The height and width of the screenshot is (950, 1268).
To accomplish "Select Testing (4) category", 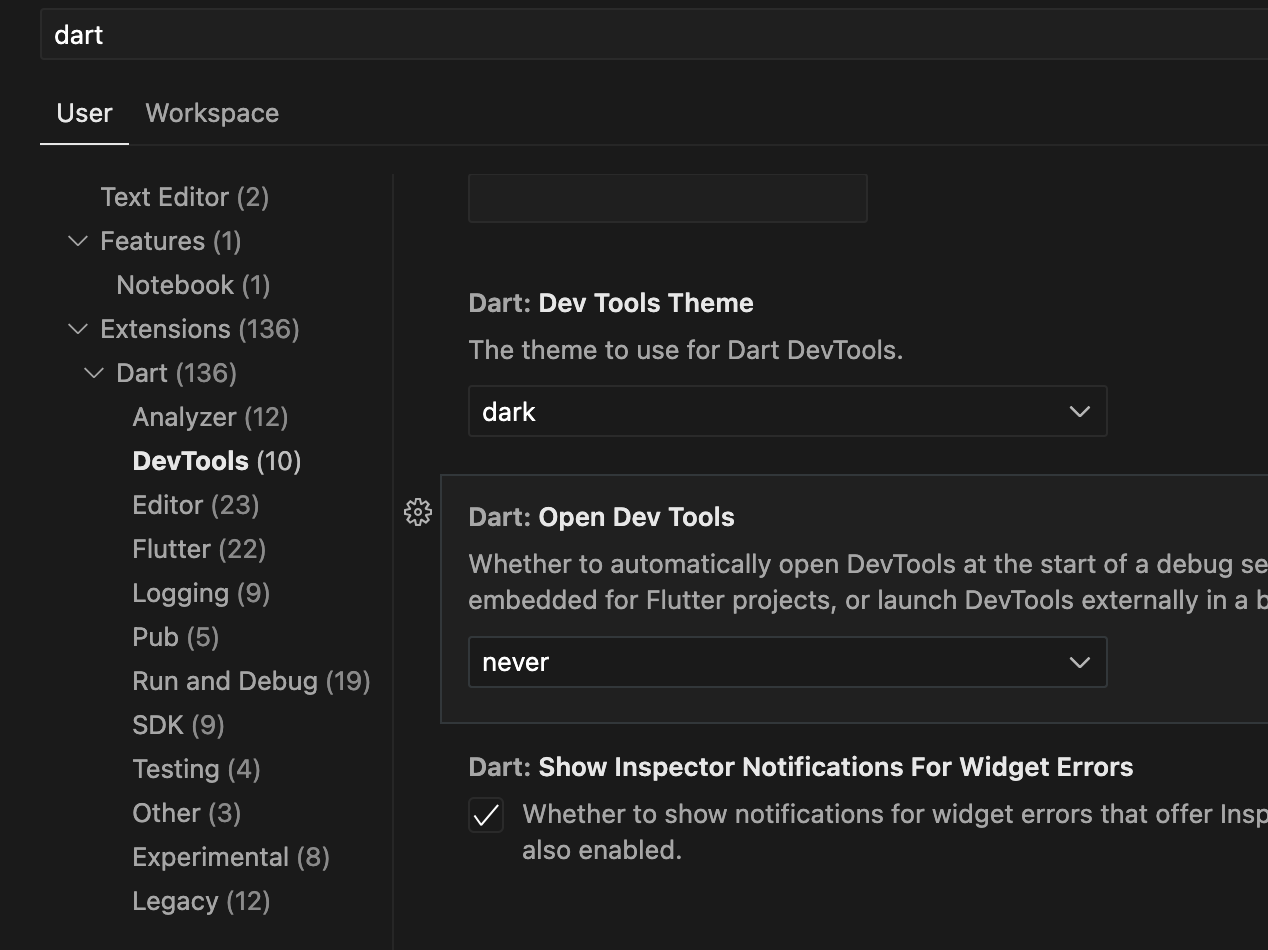I will (x=196, y=769).
